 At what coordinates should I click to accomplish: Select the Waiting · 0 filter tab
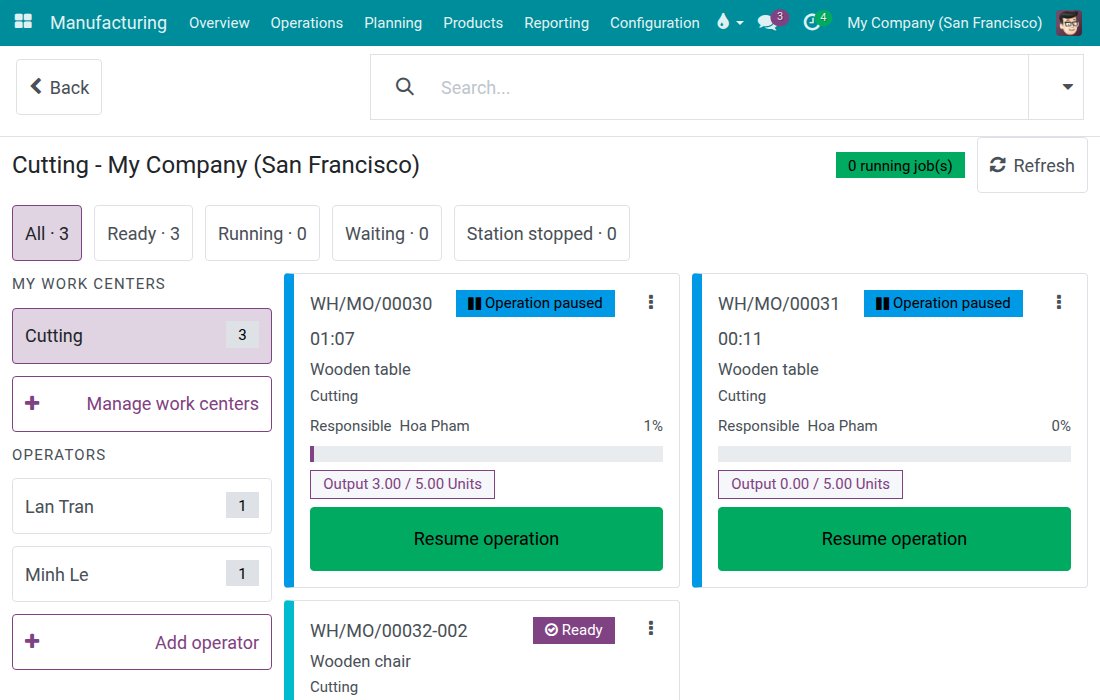[387, 233]
